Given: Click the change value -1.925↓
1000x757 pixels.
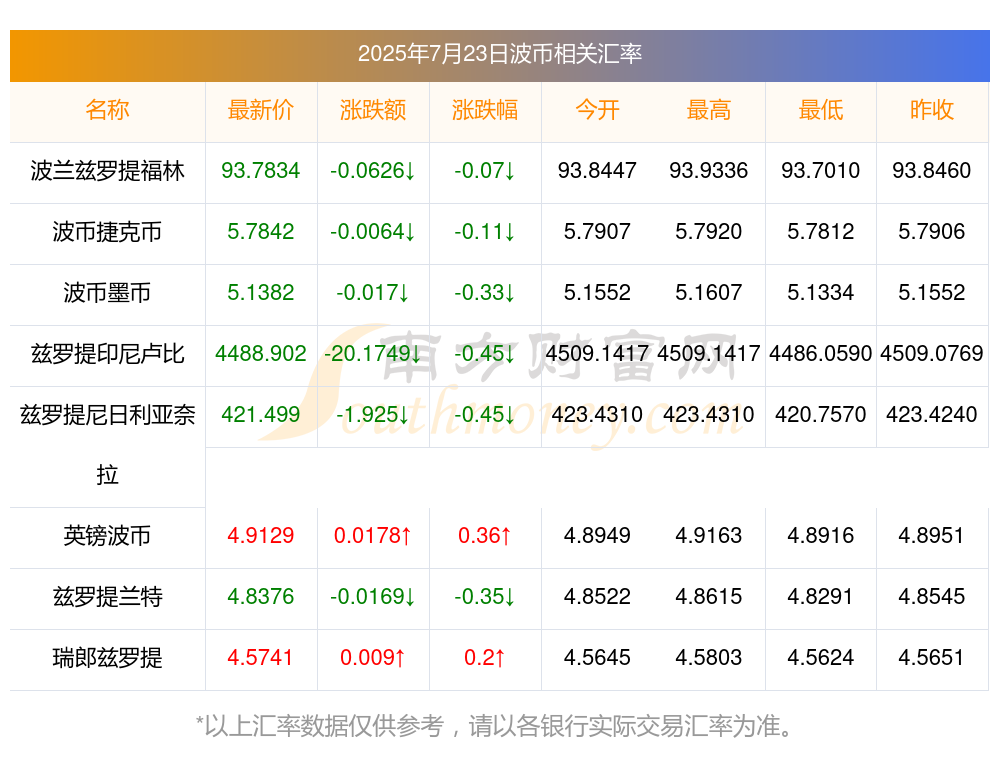Looking at the screenshot, I should [372, 415].
